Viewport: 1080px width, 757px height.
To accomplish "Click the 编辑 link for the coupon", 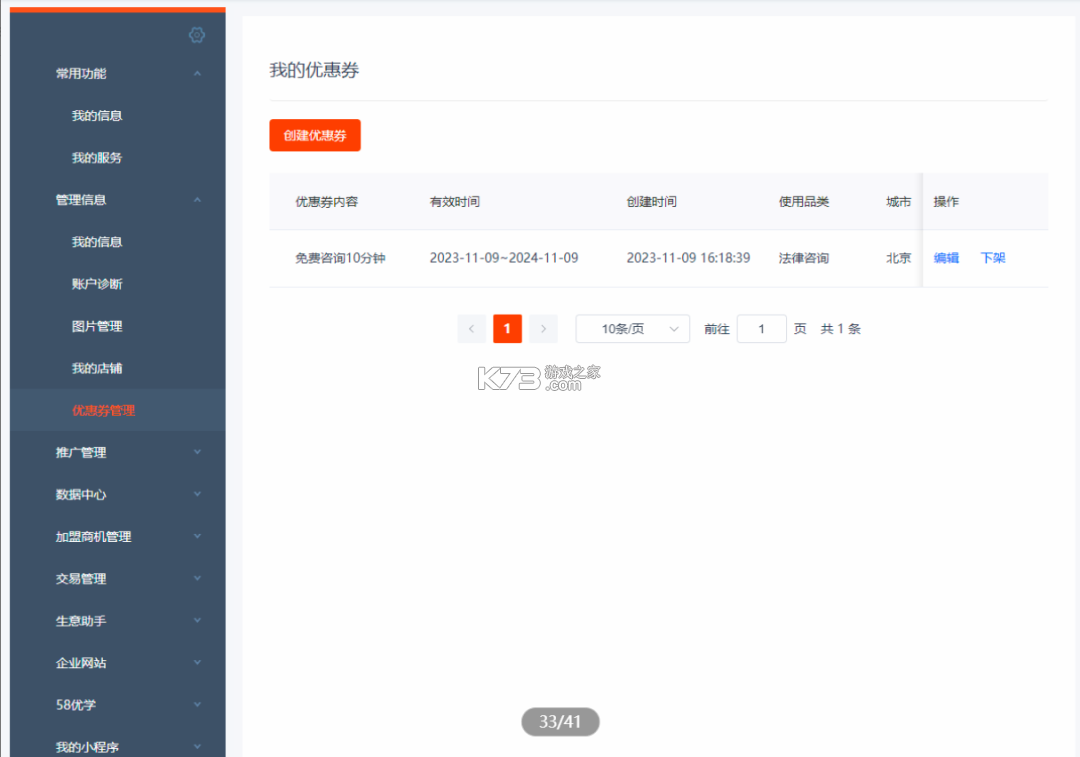I will pyautogui.click(x=946, y=257).
